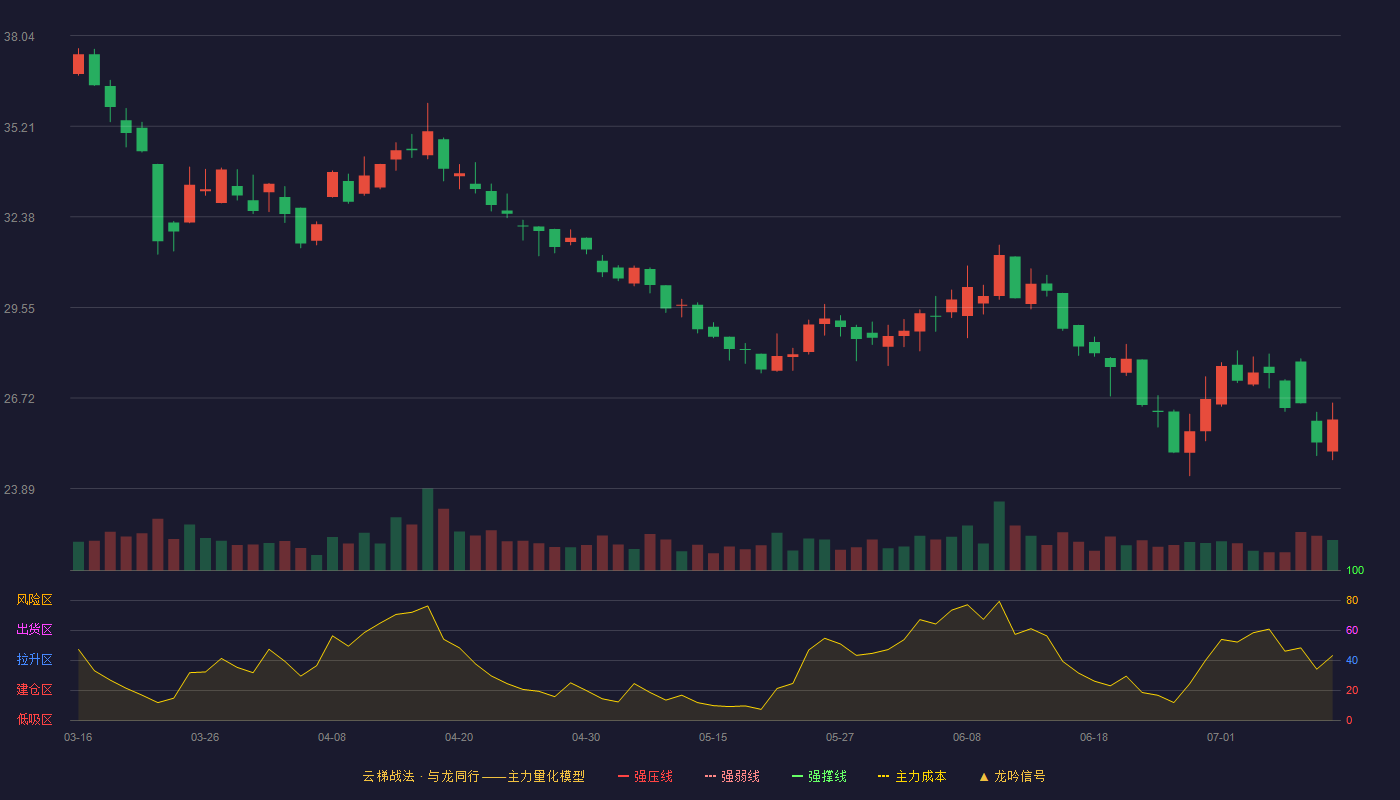Click the 23.89 price axis label
1400x800 pixels.
click(x=19, y=489)
